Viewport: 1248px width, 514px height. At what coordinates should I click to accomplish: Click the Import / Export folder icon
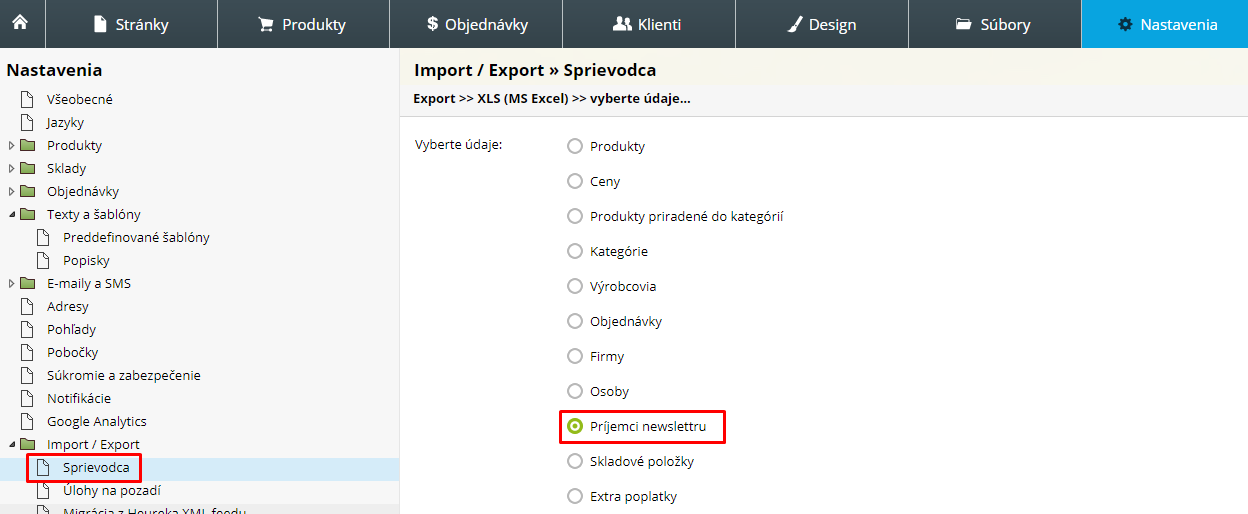pyautogui.click(x=28, y=444)
